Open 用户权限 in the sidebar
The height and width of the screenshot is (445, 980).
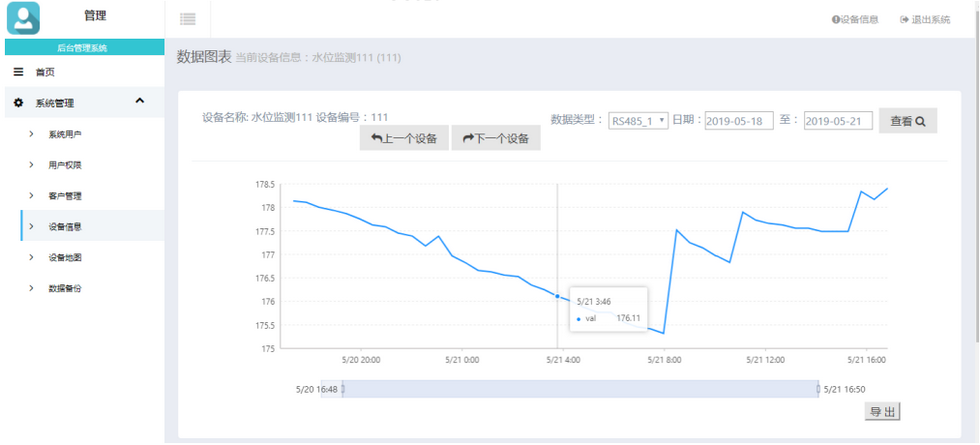(65, 165)
